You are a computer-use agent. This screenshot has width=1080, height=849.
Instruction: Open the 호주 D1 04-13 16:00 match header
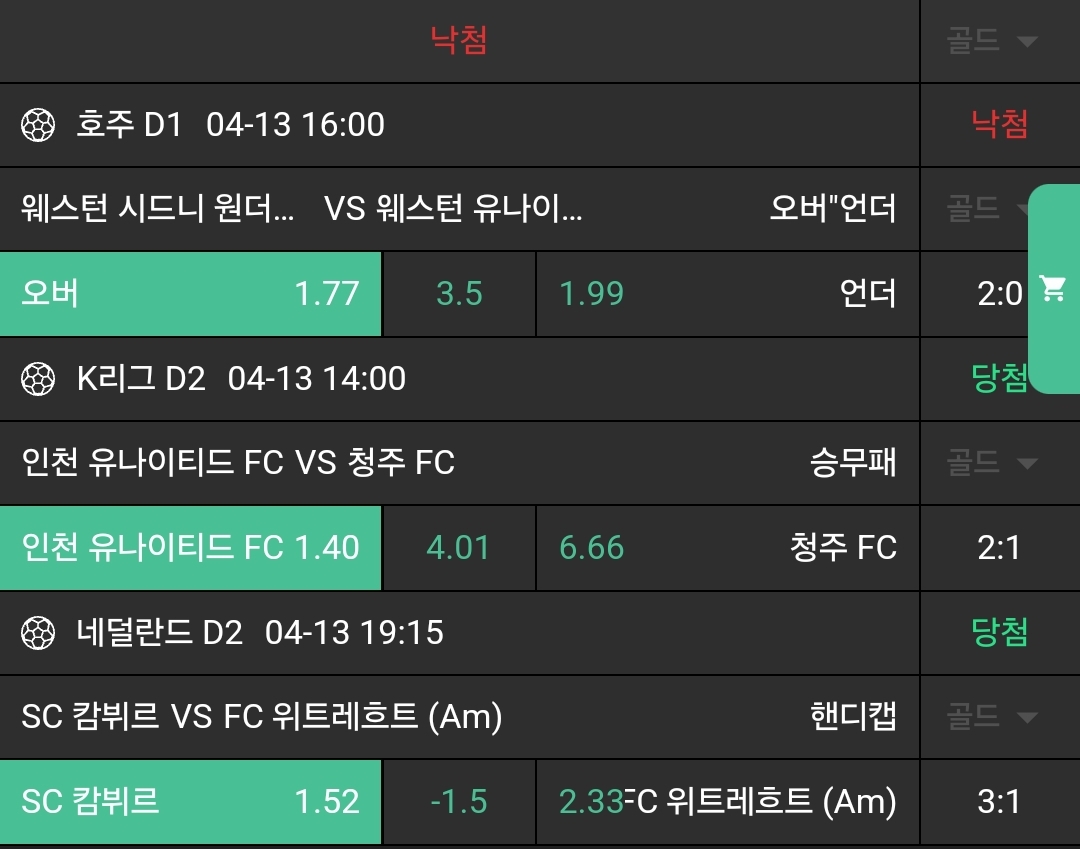(x=230, y=125)
